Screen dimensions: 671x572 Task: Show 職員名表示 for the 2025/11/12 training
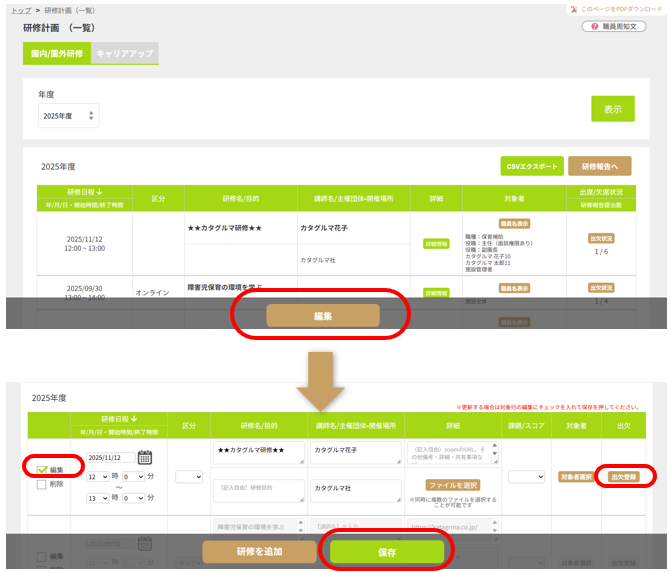pyautogui.click(x=514, y=223)
